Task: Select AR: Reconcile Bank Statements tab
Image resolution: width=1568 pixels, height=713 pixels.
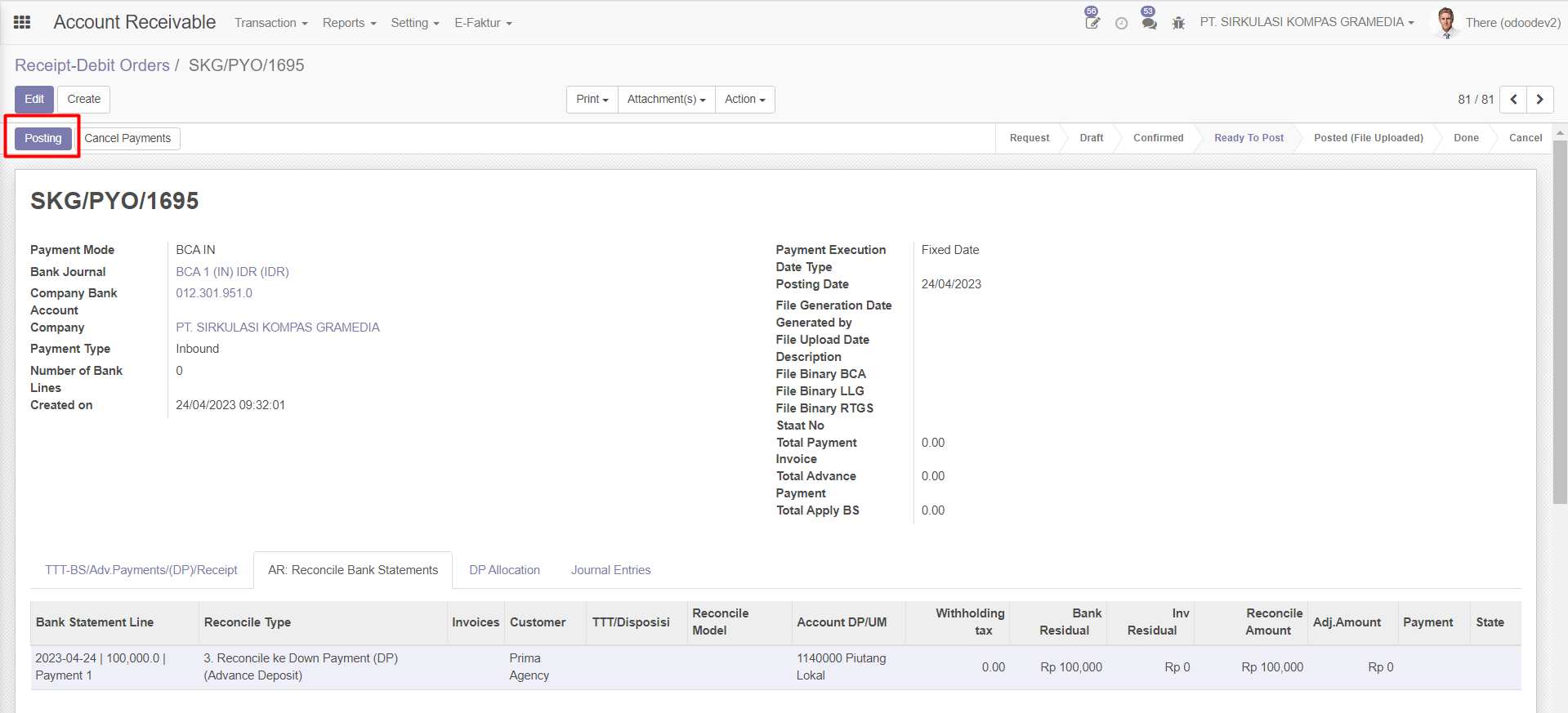Action: [353, 570]
